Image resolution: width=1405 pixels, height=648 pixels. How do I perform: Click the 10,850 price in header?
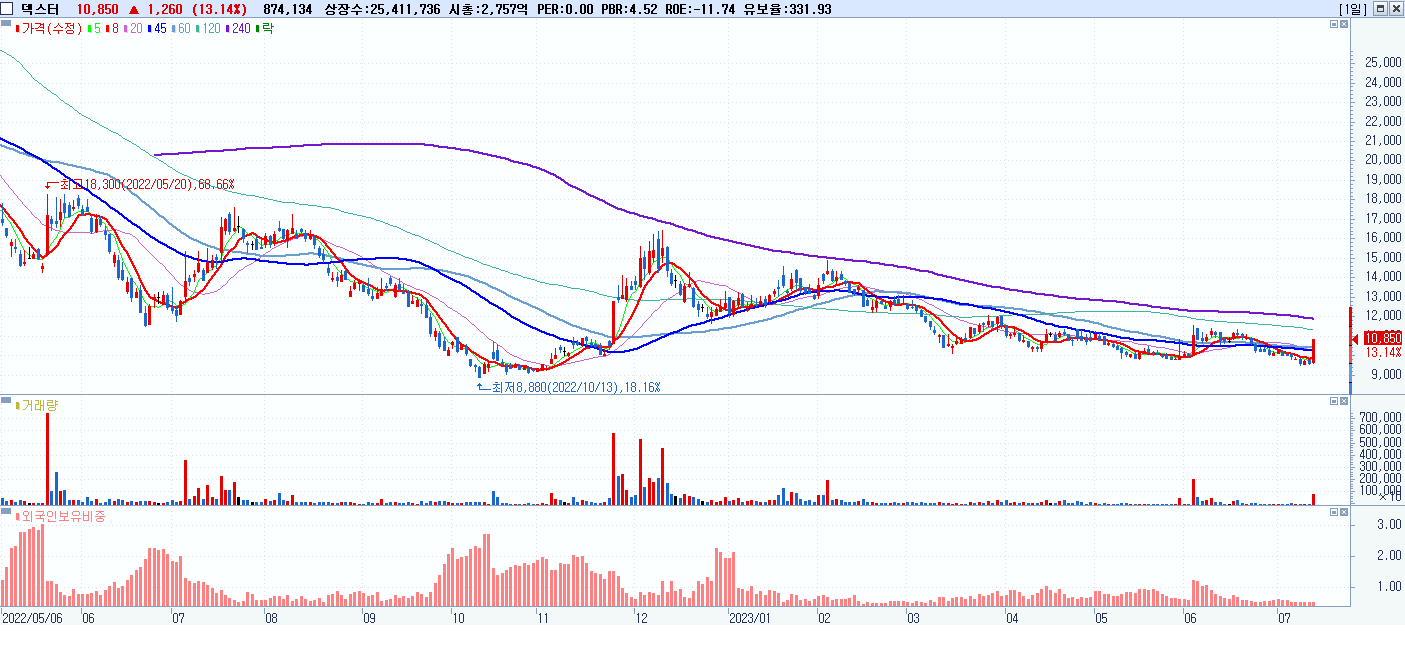(98, 9)
